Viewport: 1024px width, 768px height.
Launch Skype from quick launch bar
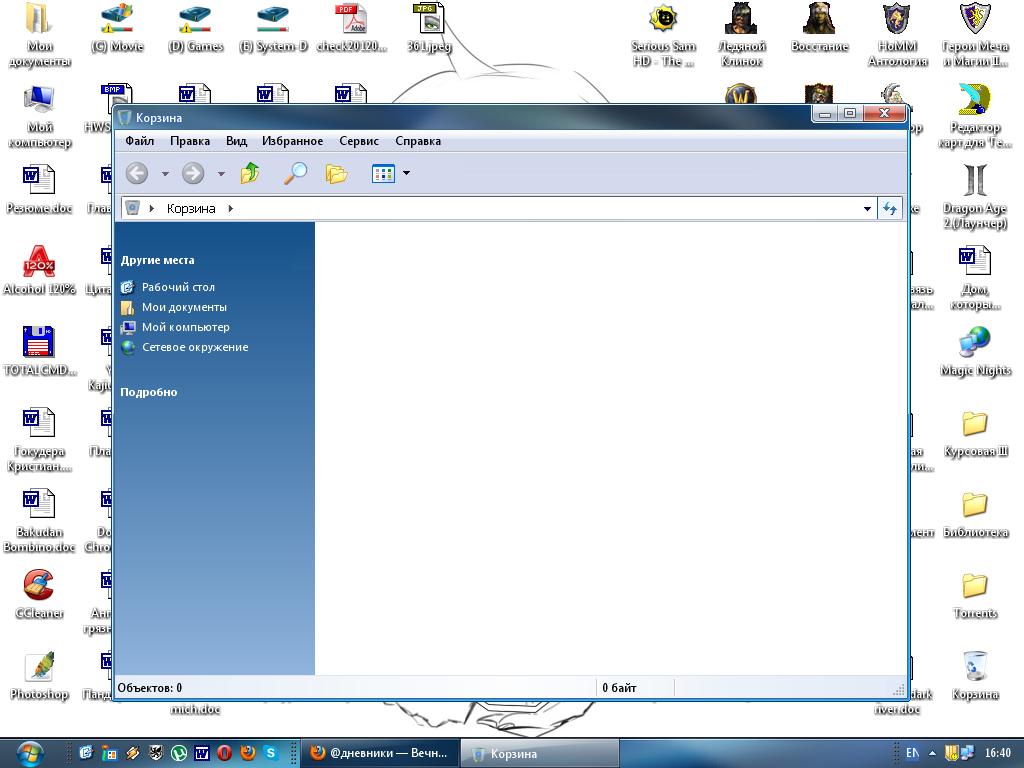click(x=271, y=753)
